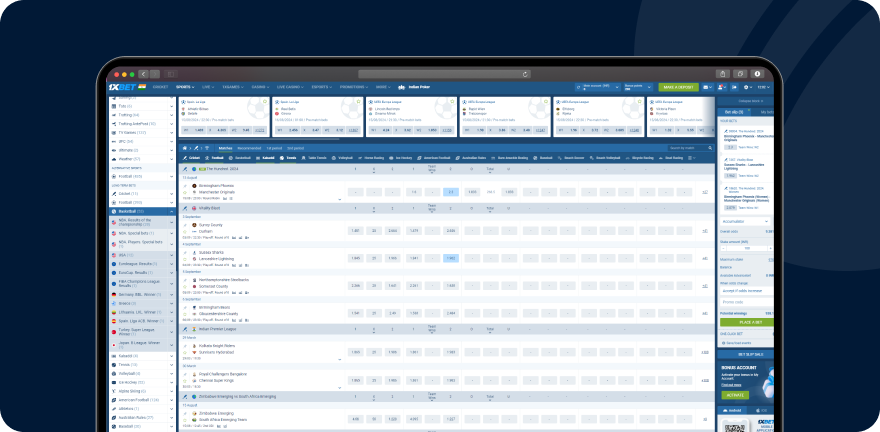Screen dimensions: 880x432
Task: Click the browser back arrow
Action: click(x=144, y=74)
